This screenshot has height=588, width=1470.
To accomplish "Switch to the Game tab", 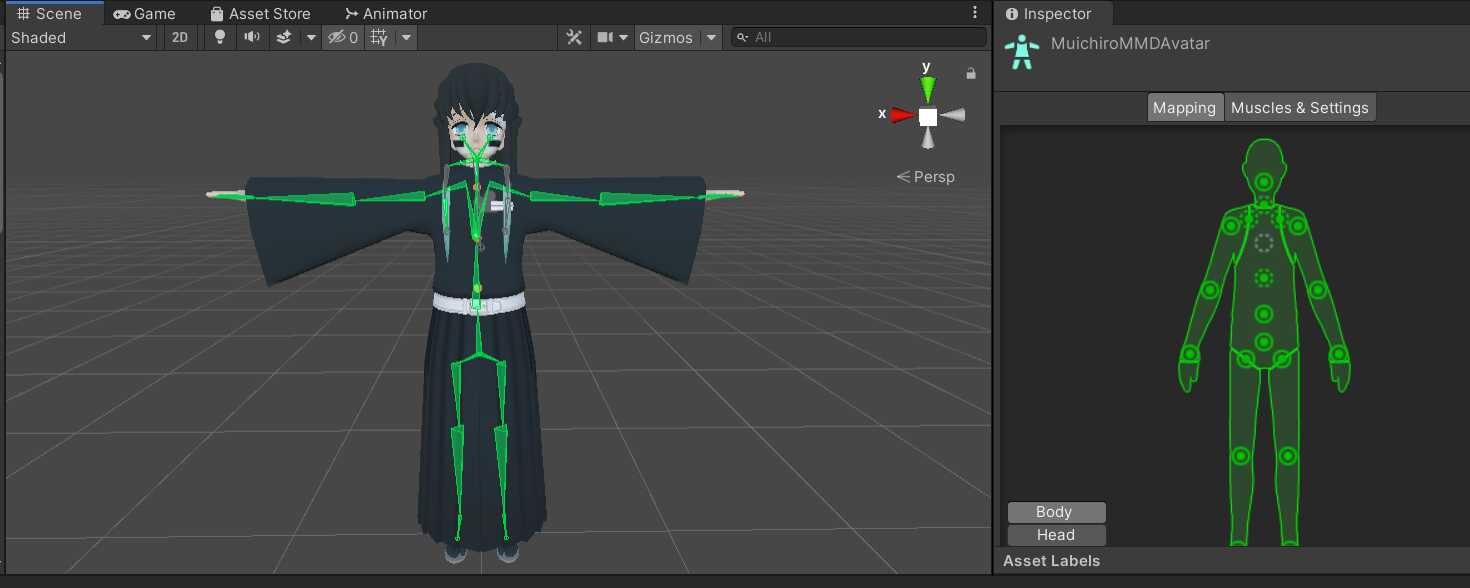I will 144,14.
